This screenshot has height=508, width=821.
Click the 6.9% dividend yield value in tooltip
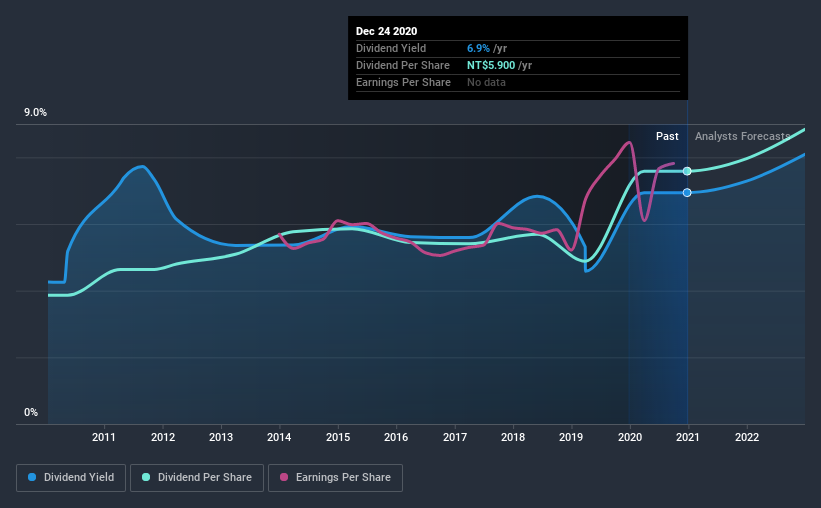pos(478,48)
